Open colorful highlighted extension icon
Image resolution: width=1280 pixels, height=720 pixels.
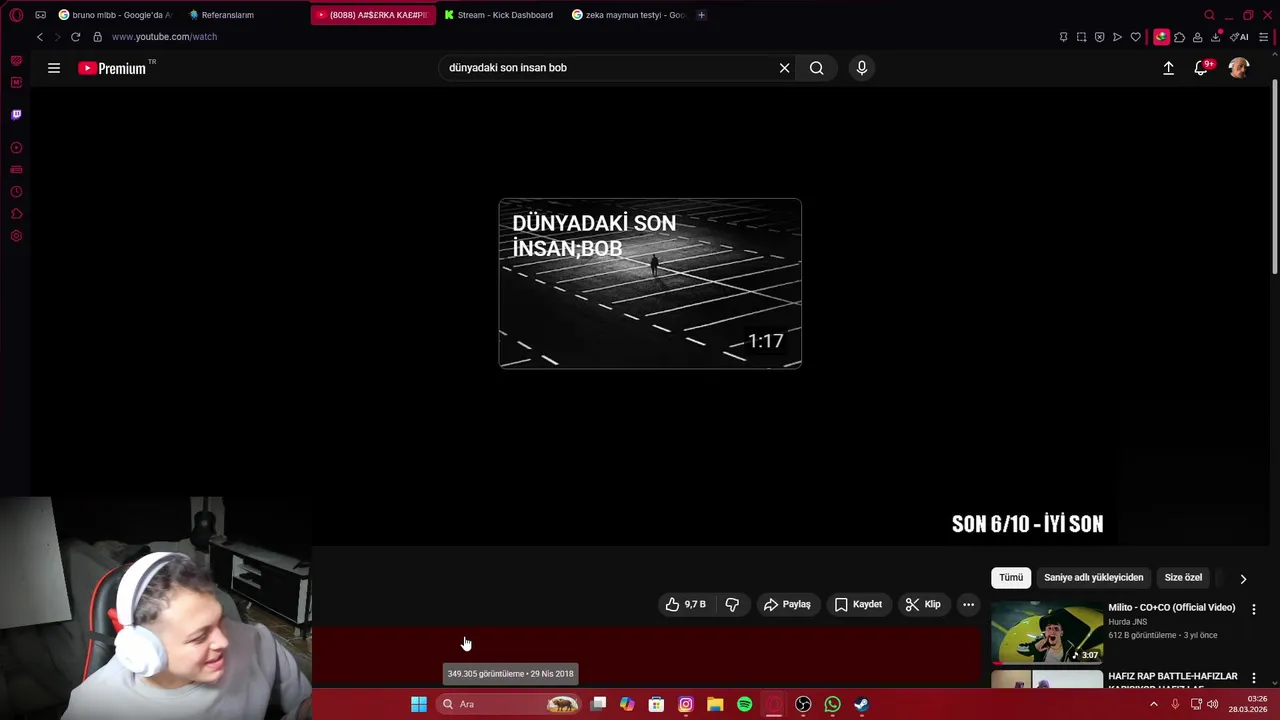[1161, 37]
